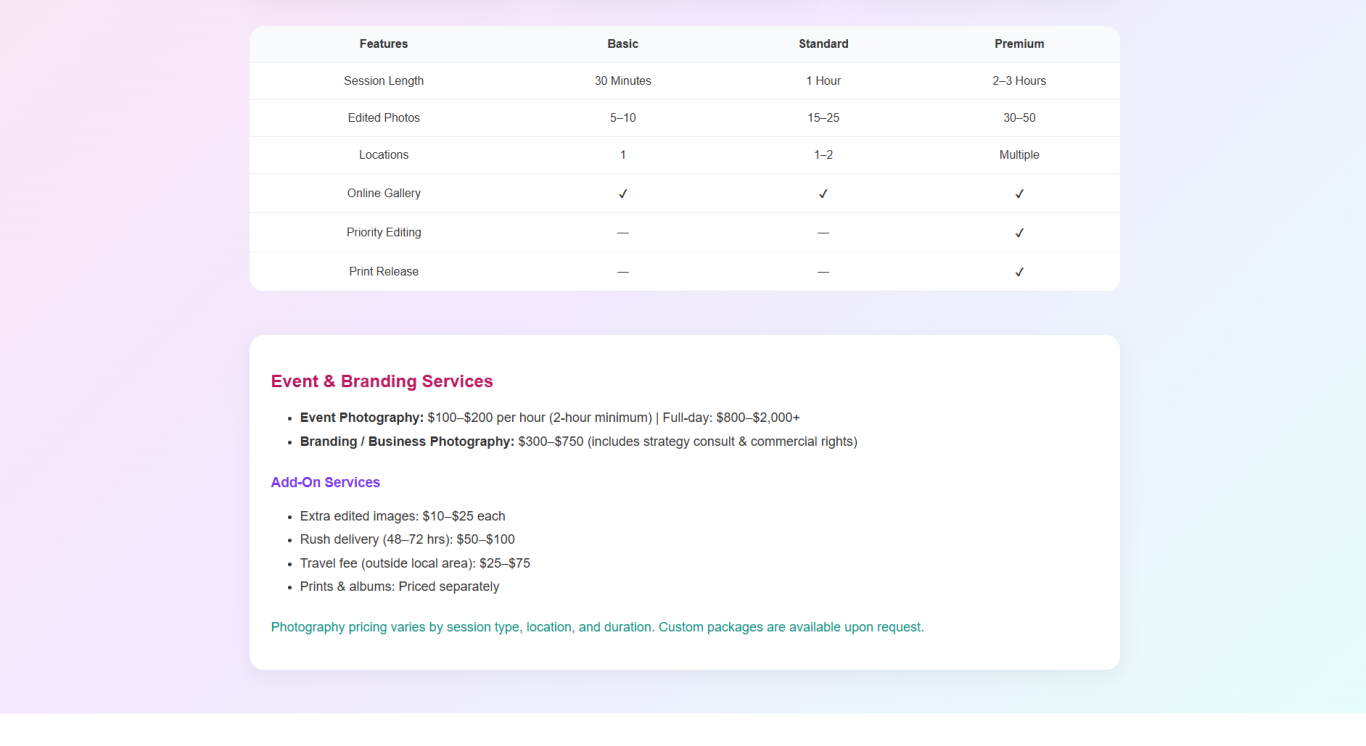Click the Add-On Services heading
The image size is (1366, 746).
pyautogui.click(x=325, y=482)
